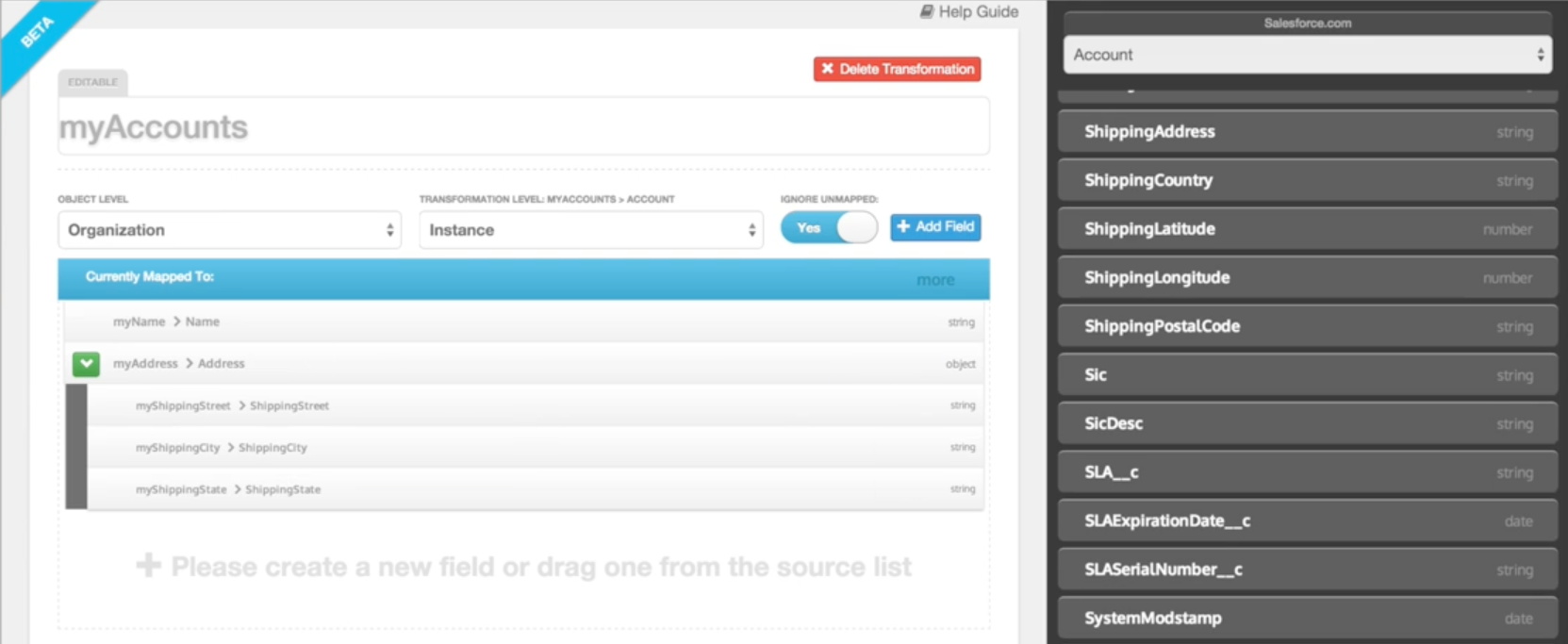Select the myName > Name mapping row
The height and width of the screenshot is (644, 1568).
523,322
